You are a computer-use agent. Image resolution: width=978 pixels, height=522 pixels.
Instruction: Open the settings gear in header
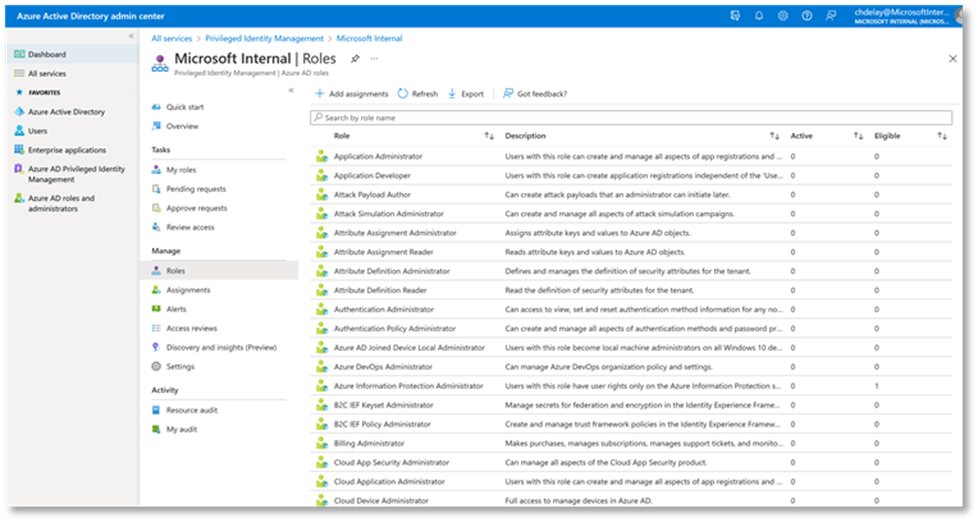click(x=783, y=16)
